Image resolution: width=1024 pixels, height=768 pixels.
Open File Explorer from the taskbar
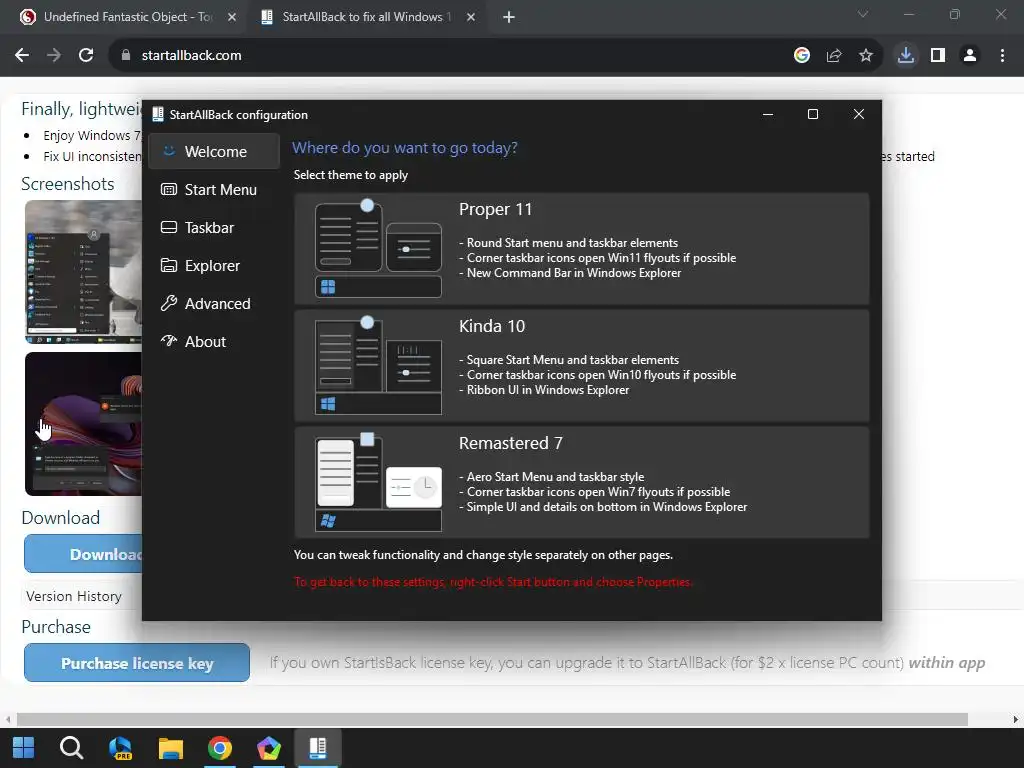[x=170, y=748]
